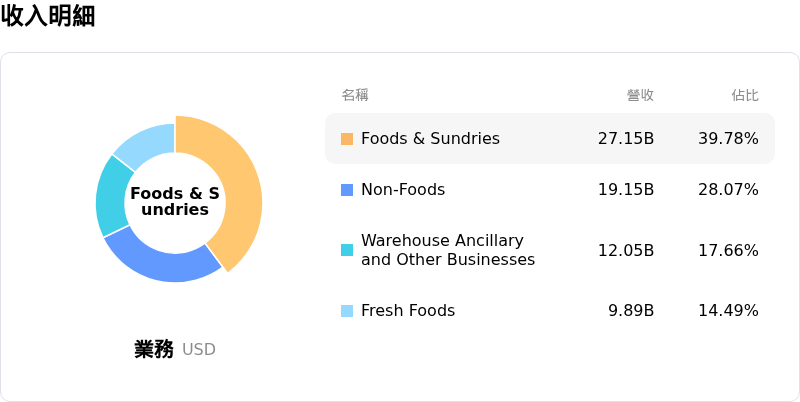
Task: Select the cyan Warehouse Ancillary donut segment
Action: tap(111, 196)
